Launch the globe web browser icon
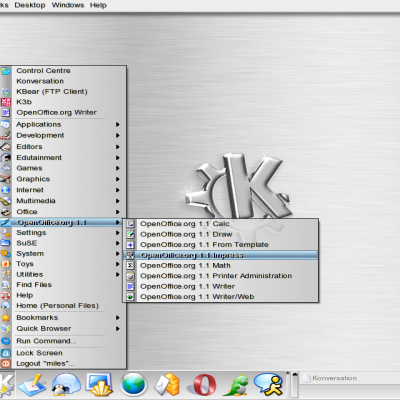 (133, 385)
